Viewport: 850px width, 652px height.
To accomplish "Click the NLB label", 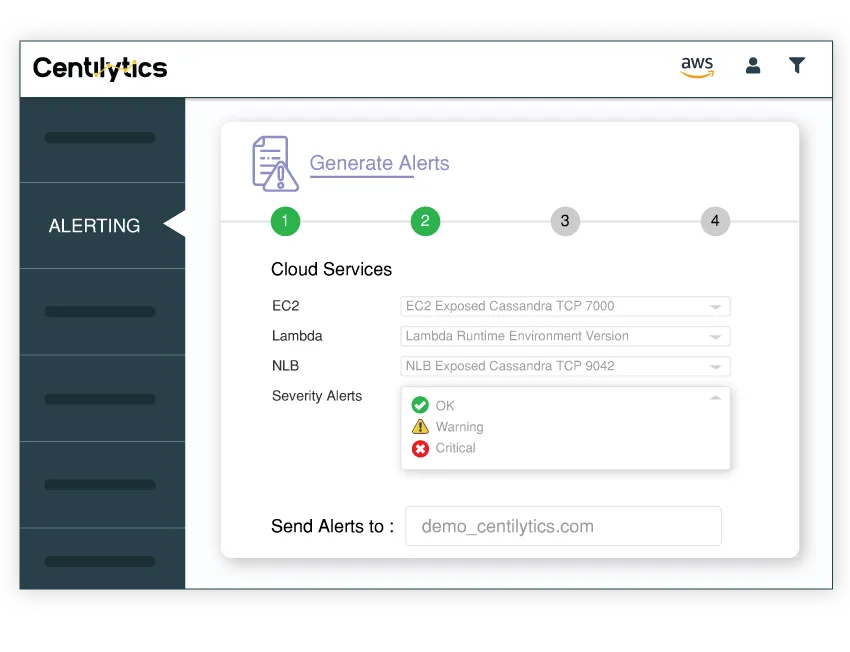I will 285,366.
